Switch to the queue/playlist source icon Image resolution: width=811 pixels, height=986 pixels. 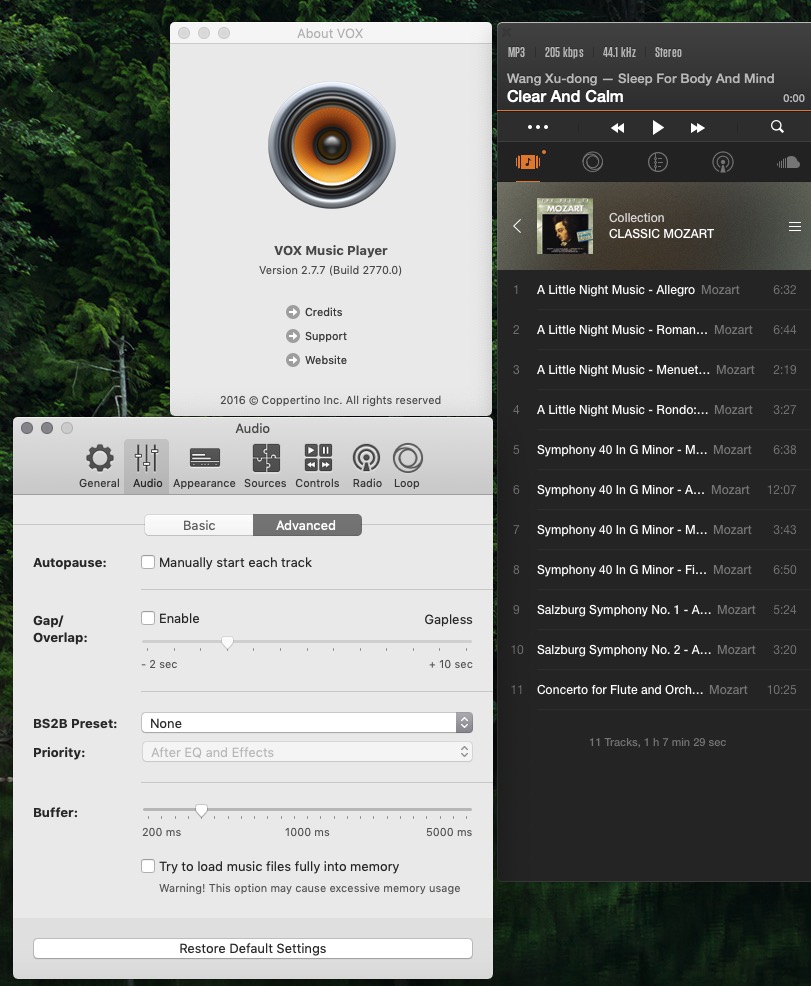coord(658,162)
